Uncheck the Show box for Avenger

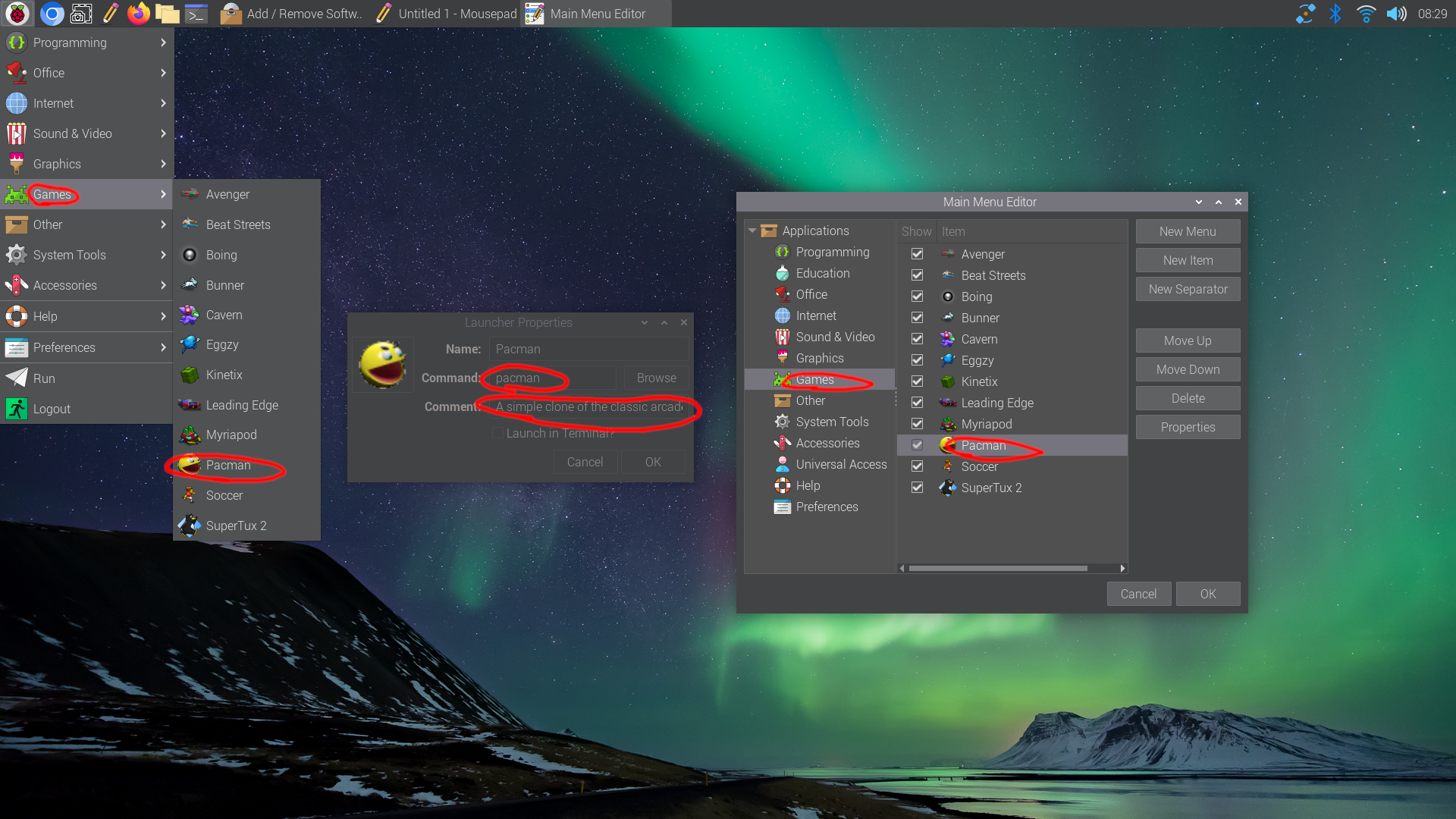[917, 254]
